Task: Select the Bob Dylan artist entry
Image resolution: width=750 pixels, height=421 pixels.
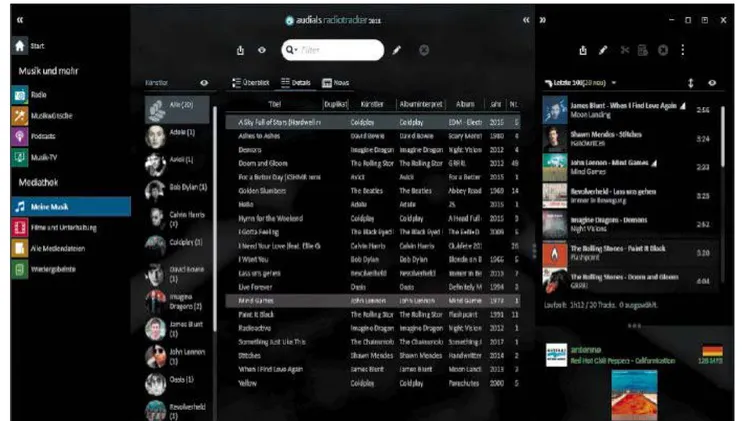Action: click(x=177, y=191)
